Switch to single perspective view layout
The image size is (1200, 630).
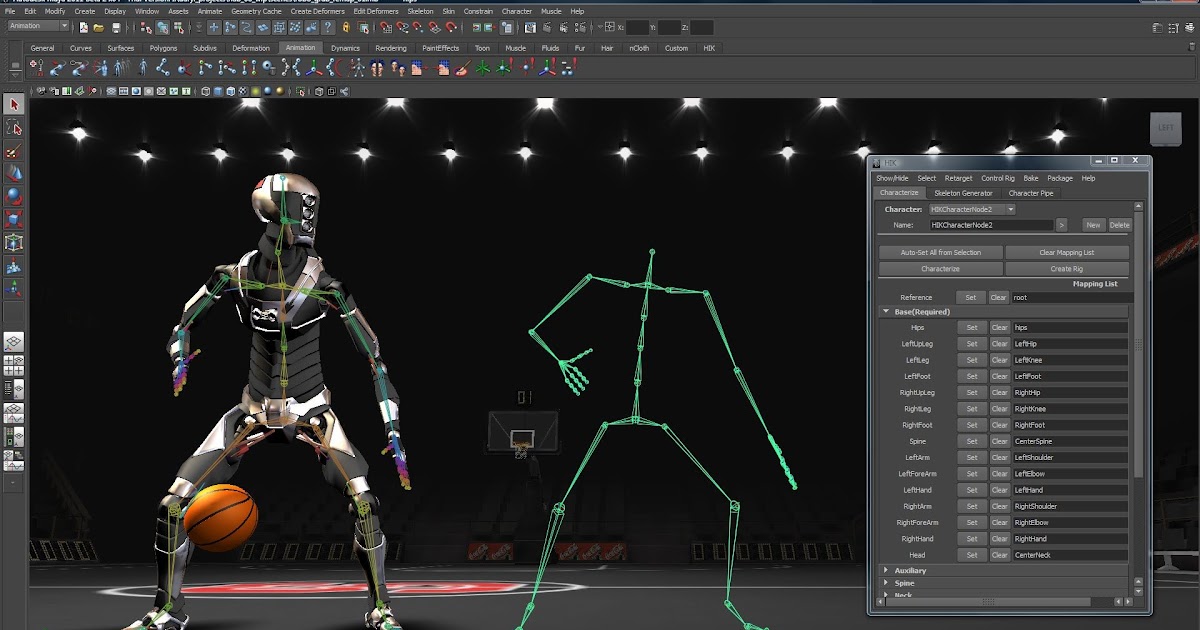pyautogui.click(x=14, y=343)
